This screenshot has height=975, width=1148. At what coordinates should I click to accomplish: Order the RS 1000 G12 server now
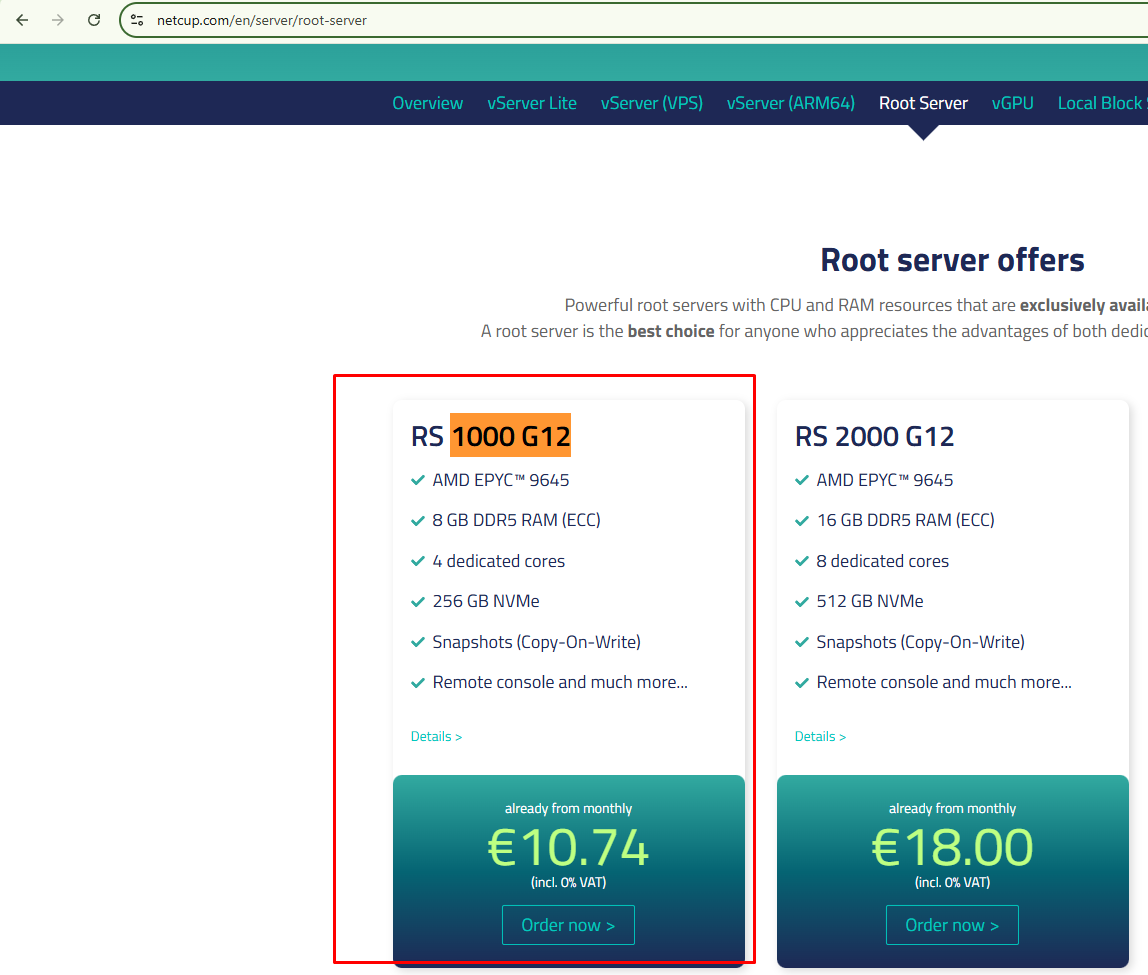click(x=568, y=925)
